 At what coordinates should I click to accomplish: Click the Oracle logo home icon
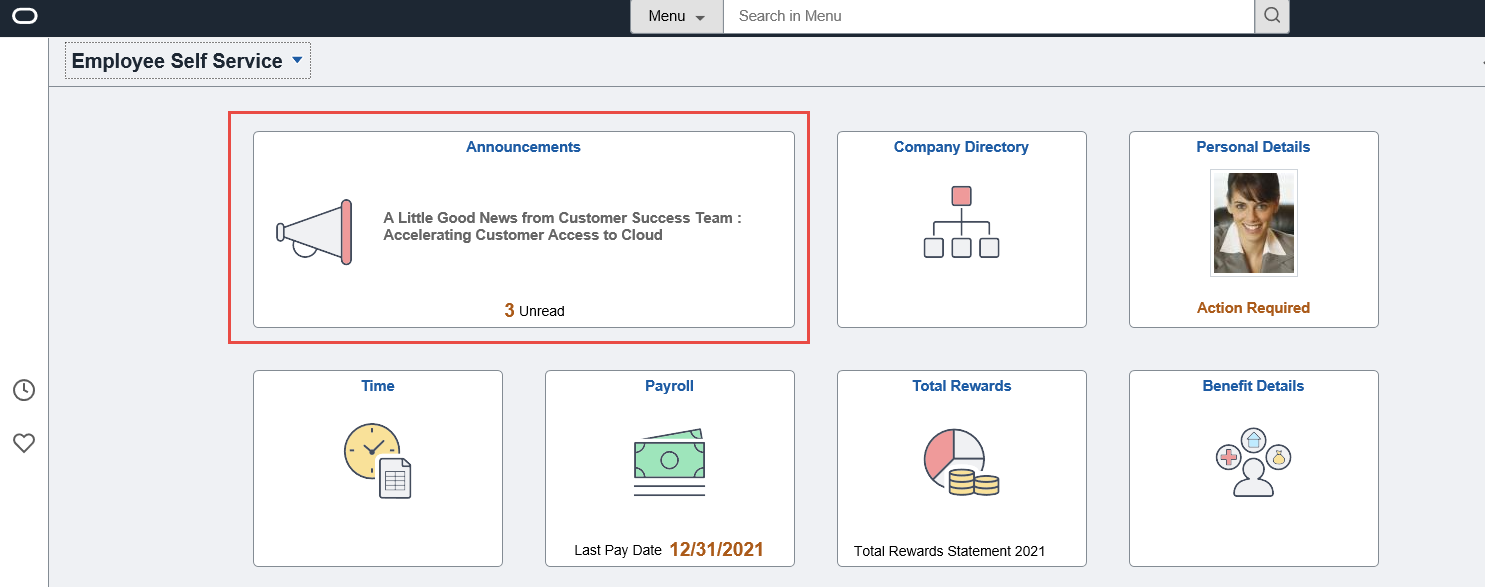coord(24,16)
